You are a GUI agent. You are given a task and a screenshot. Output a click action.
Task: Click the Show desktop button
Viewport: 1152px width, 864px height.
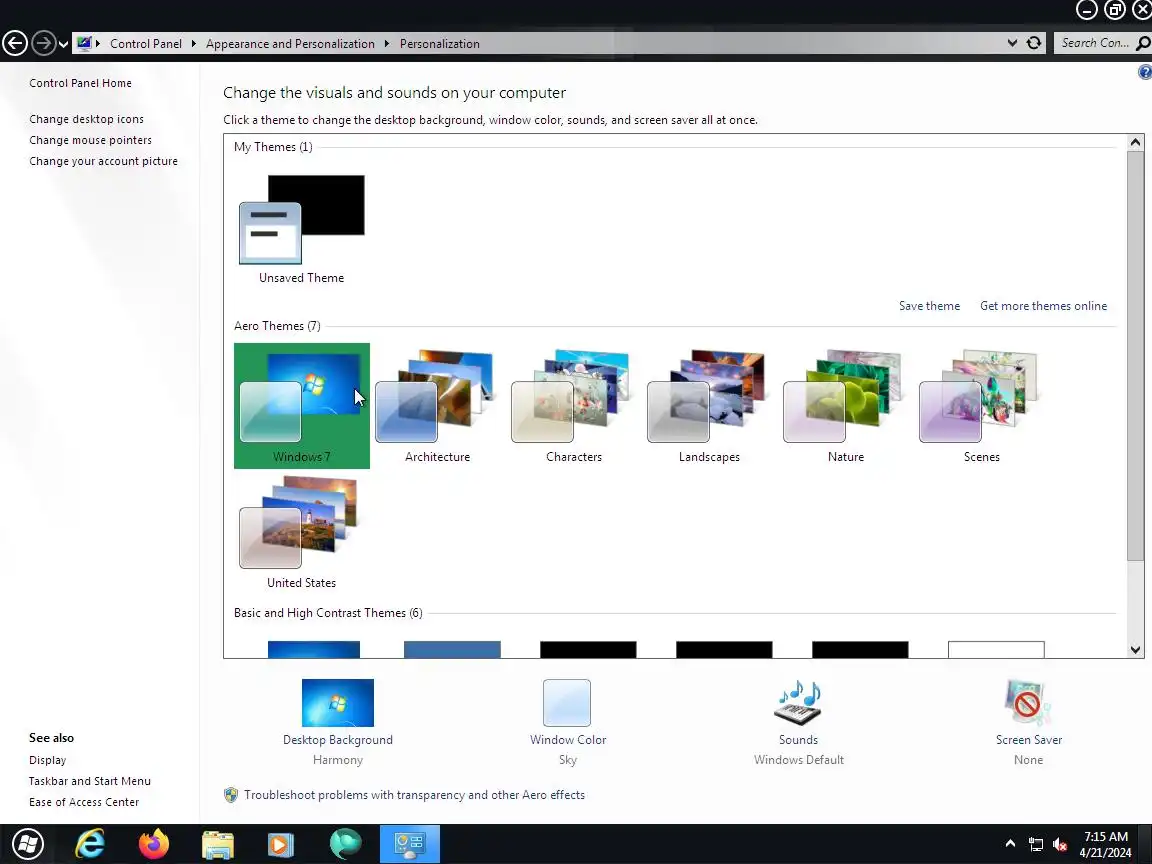[x=1145, y=844]
